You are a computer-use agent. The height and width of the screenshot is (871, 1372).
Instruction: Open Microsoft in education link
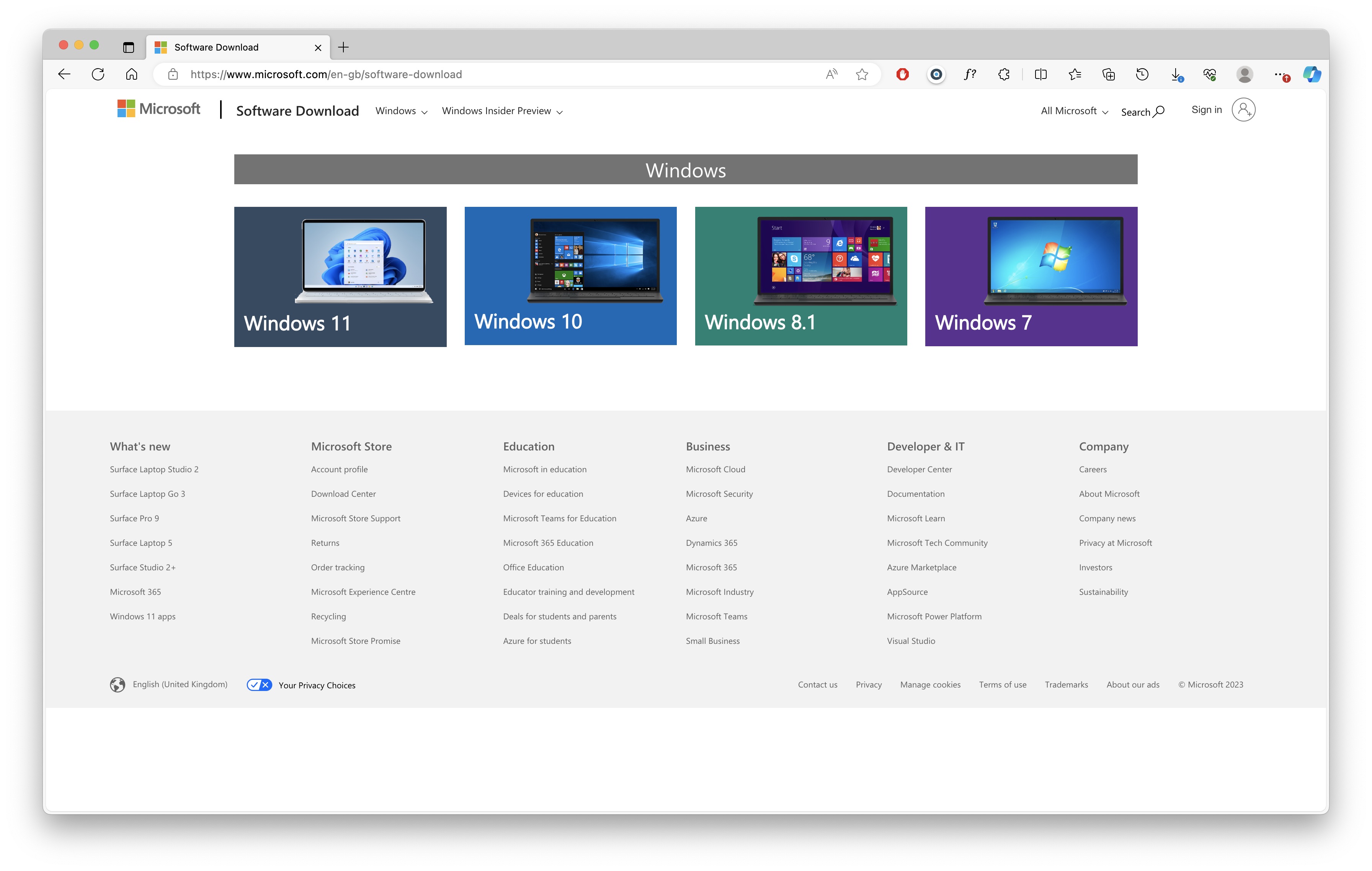[x=544, y=469]
